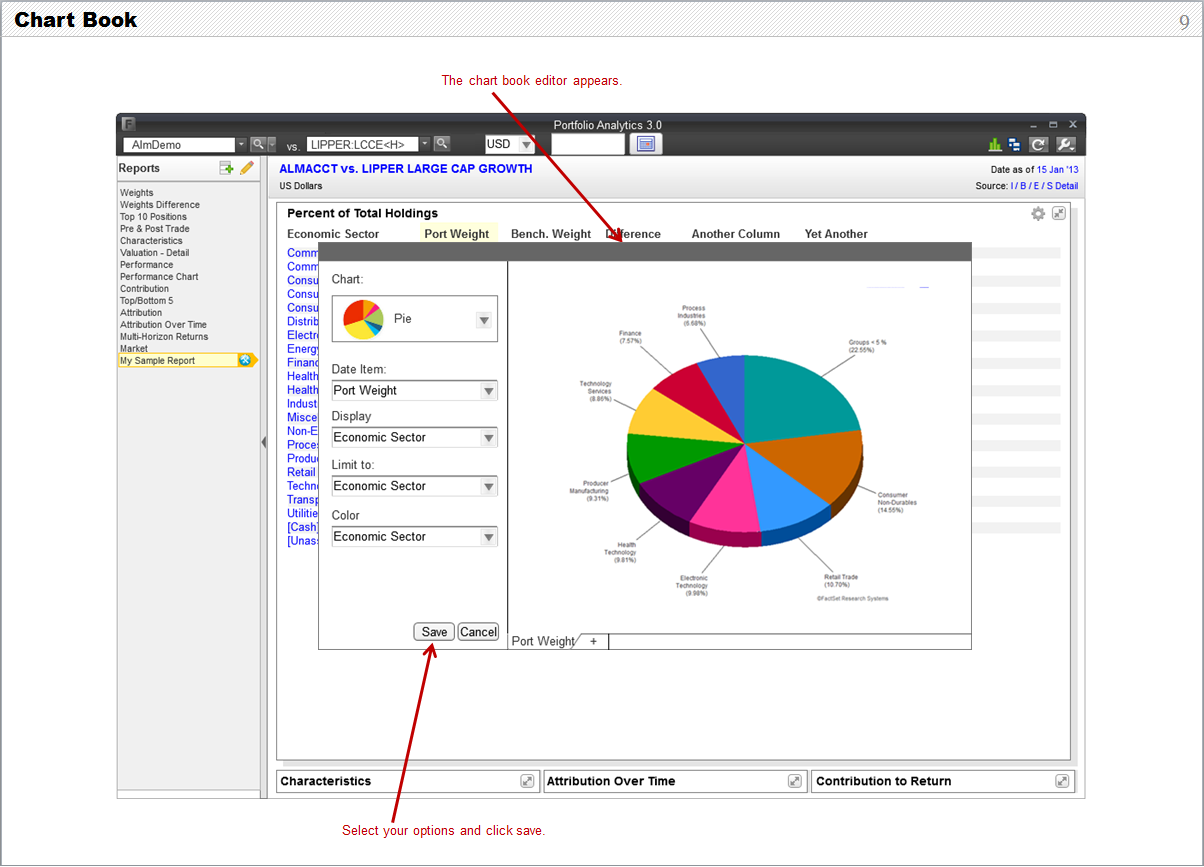Open the Pie chart type dropdown
Image resolution: width=1204 pixels, height=867 pixels.
pyautogui.click(x=484, y=320)
